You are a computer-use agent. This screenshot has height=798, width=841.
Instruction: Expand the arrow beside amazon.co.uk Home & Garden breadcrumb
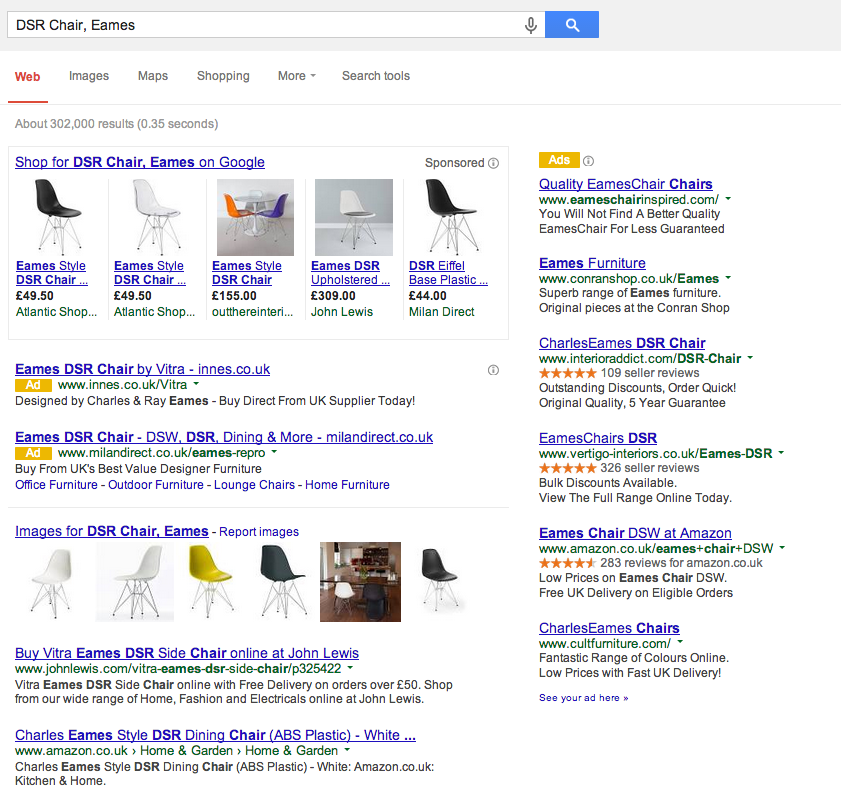347,750
